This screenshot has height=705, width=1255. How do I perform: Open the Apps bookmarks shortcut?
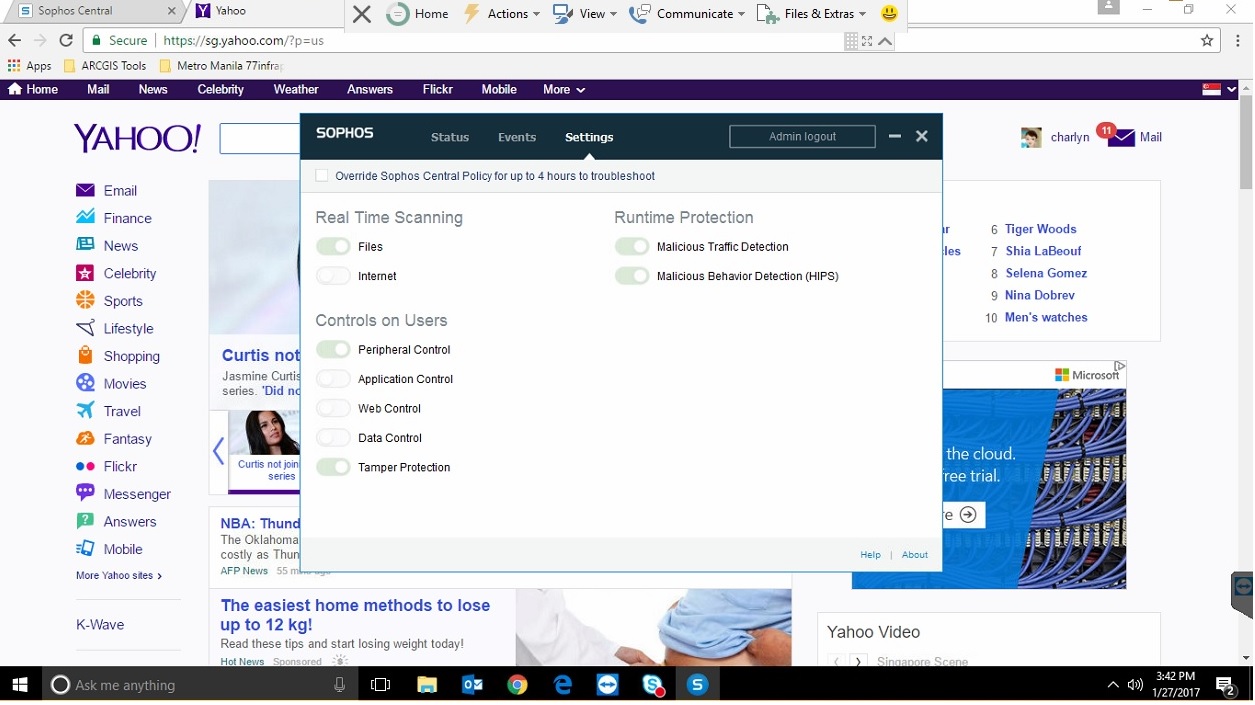29,66
